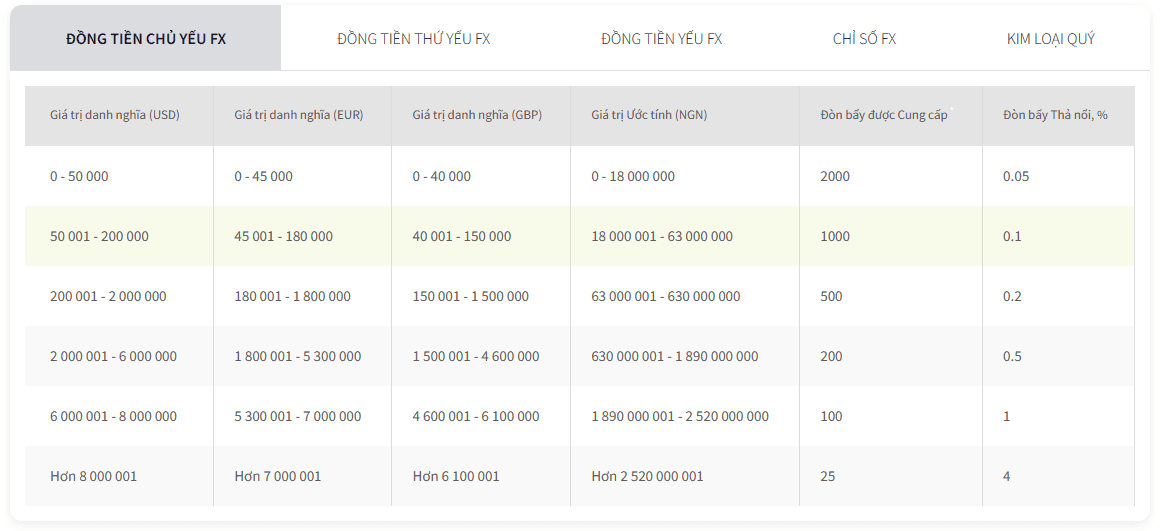Viewport: 1160px width, 531px height.
Task: Click the leverage value 1000
Action: point(835,237)
